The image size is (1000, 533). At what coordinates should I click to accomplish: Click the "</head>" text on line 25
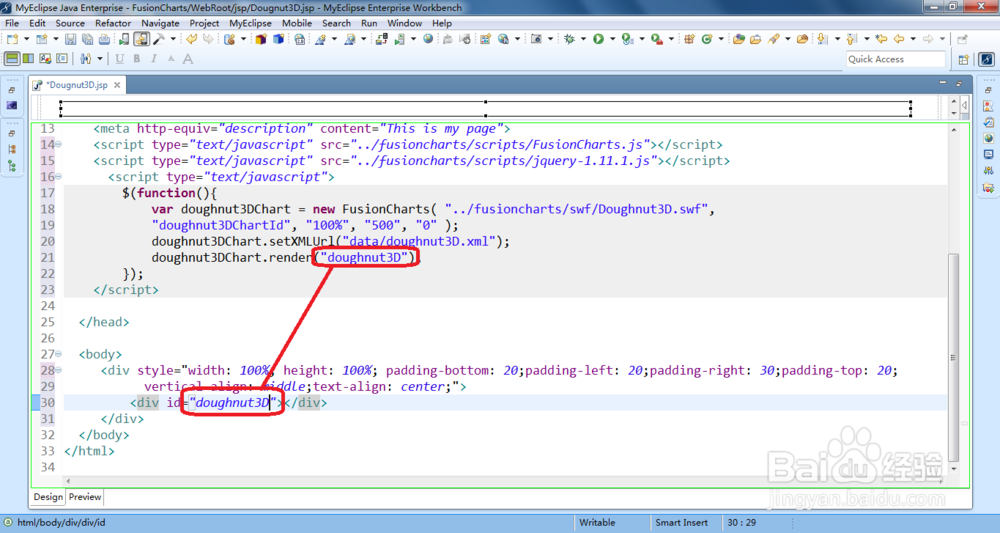pos(104,322)
